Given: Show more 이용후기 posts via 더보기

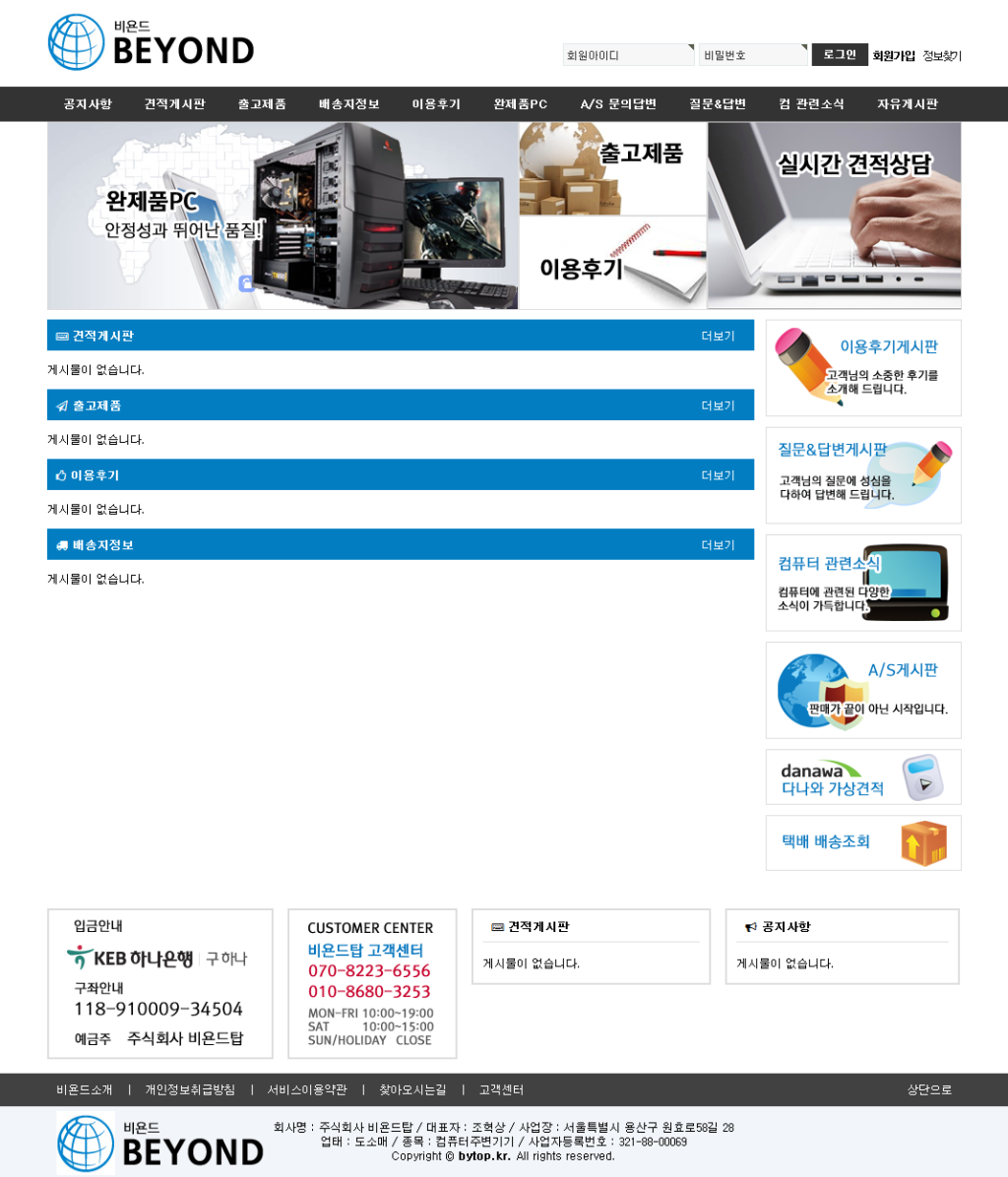Looking at the screenshot, I should pyautogui.click(x=718, y=475).
